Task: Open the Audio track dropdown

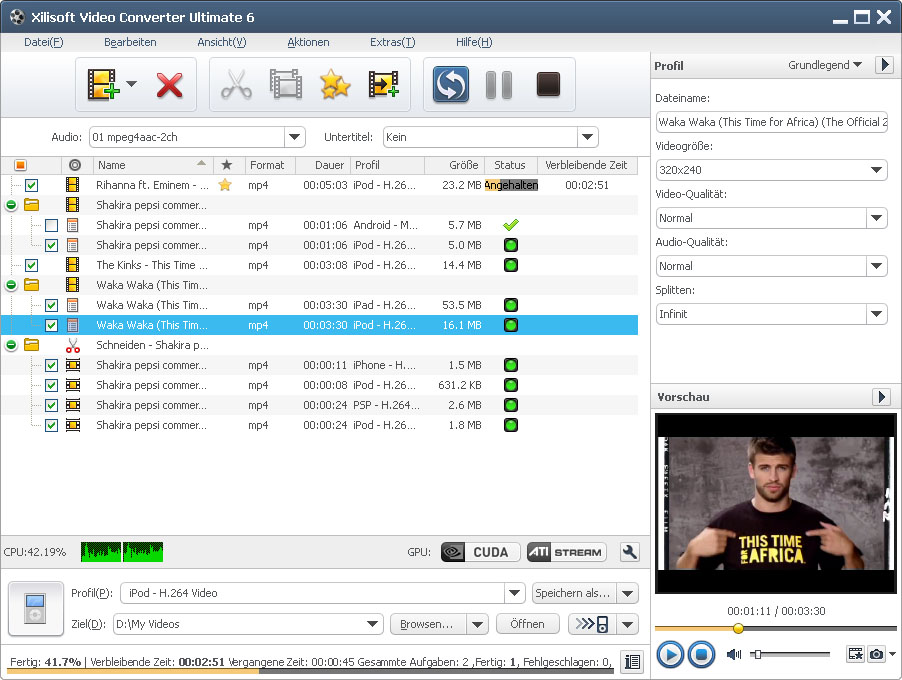Action: 295,137
